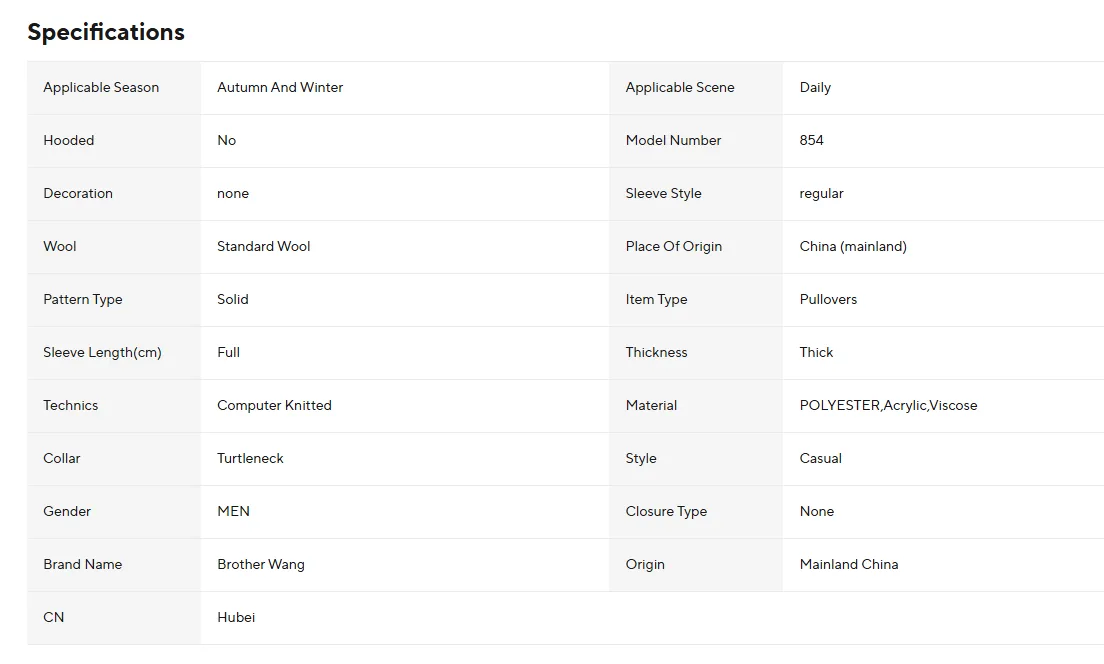Select the Thick thickness value
The height and width of the screenshot is (664, 1104).
coord(816,353)
